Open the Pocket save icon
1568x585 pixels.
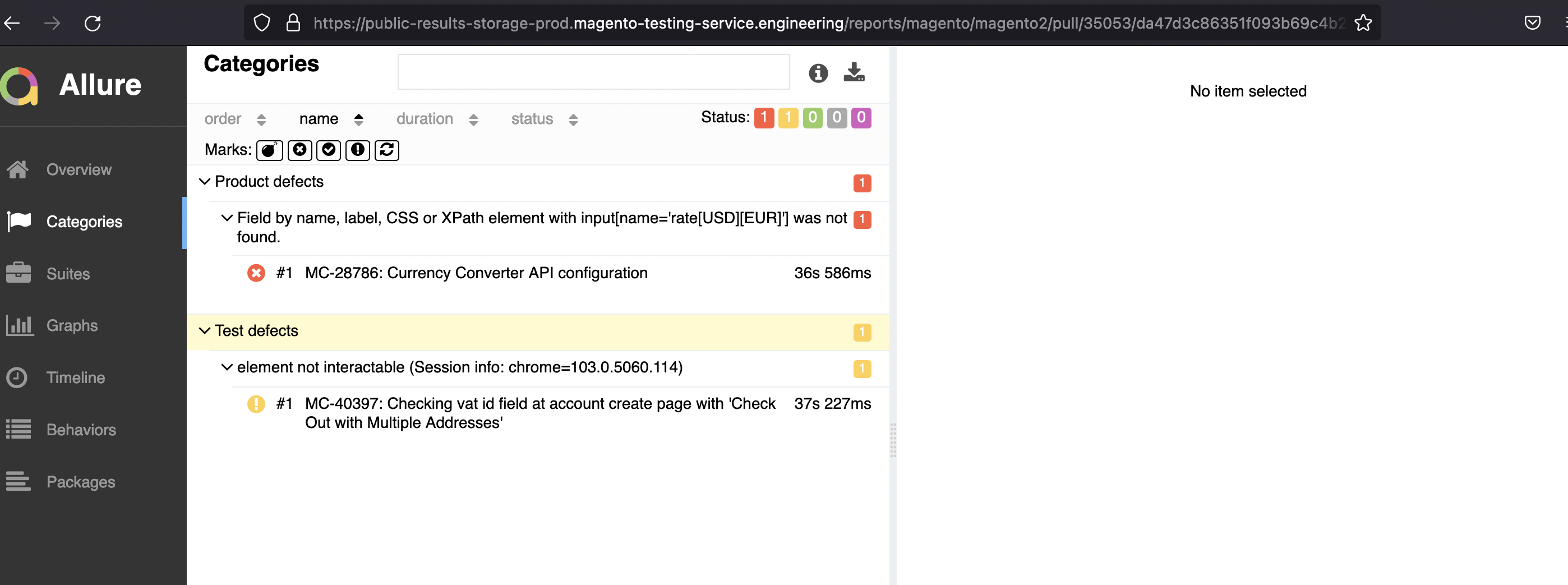click(x=1532, y=23)
